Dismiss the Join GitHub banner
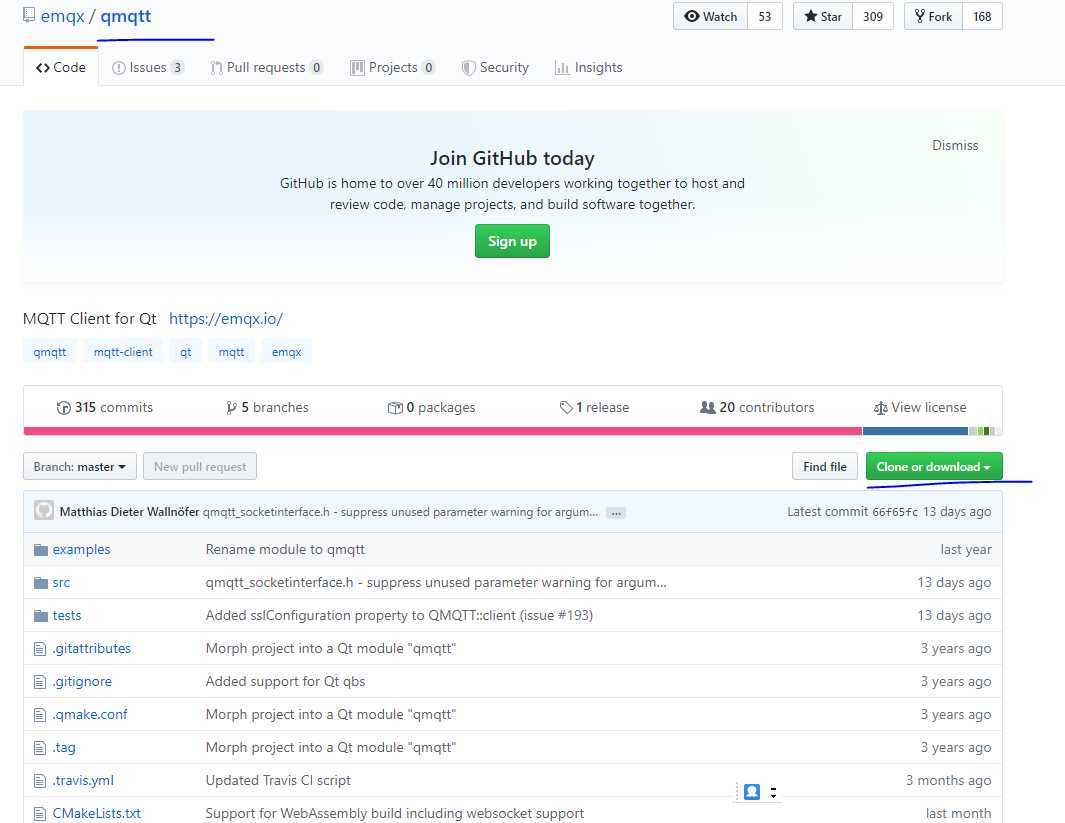The width and height of the screenshot is (1065, 823). coord(955,145)
